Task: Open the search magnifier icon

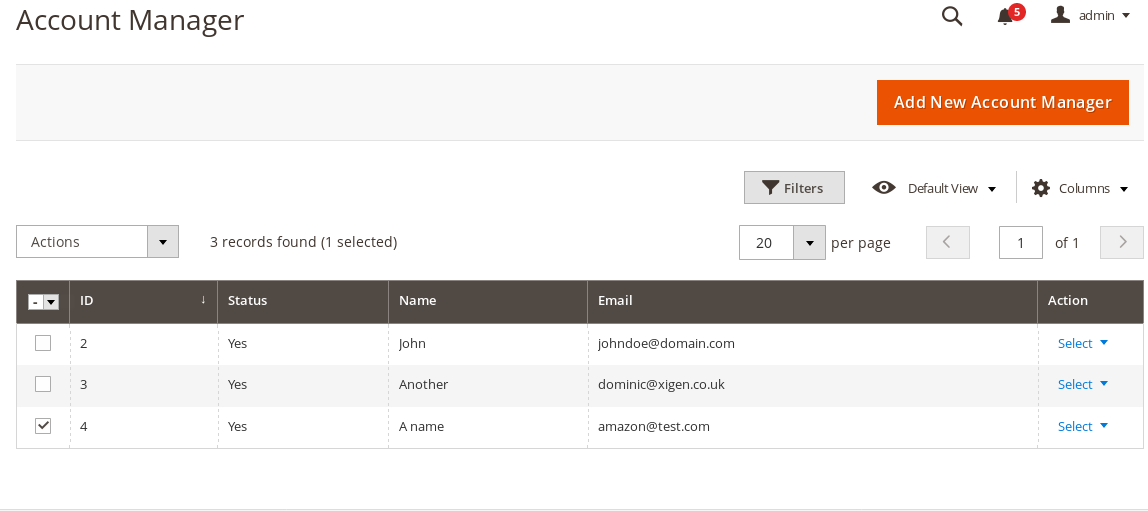Action: (x=951, y=15)
